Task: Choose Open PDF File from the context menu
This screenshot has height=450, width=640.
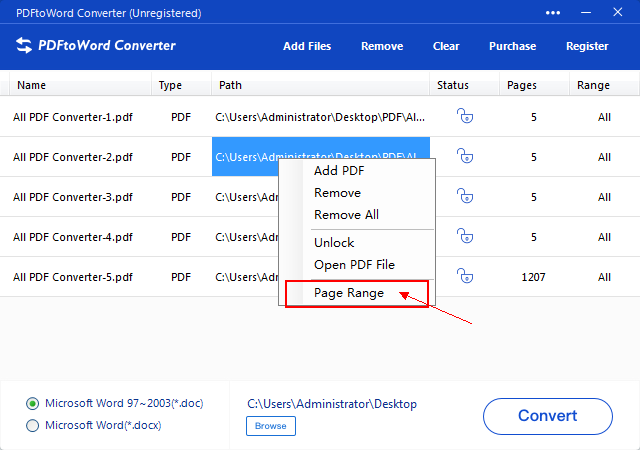Action: coord(354,265)
